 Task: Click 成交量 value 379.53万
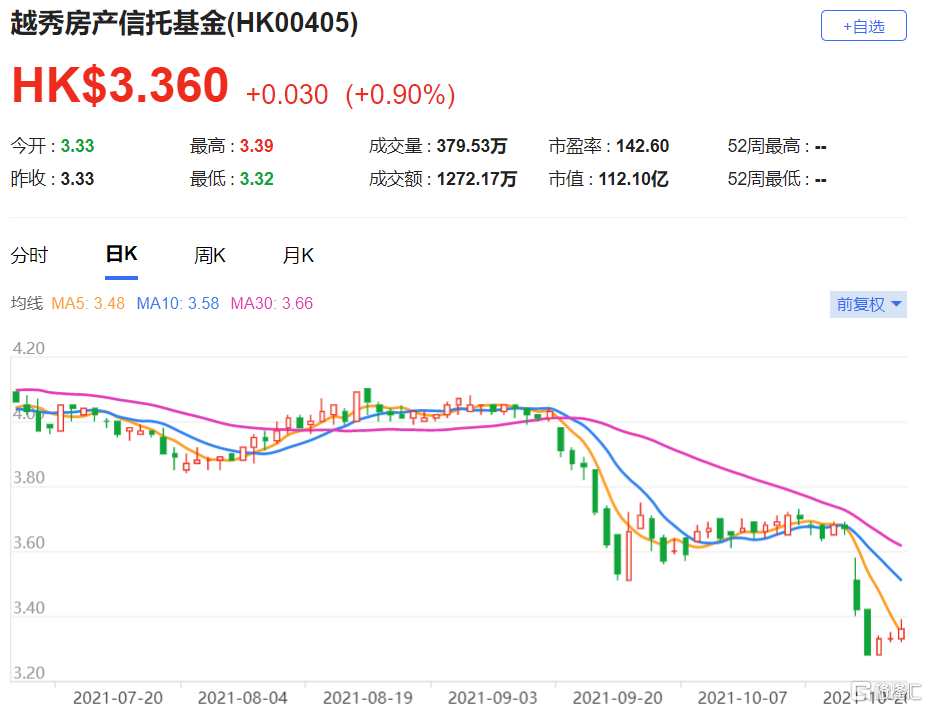[472, 146]
